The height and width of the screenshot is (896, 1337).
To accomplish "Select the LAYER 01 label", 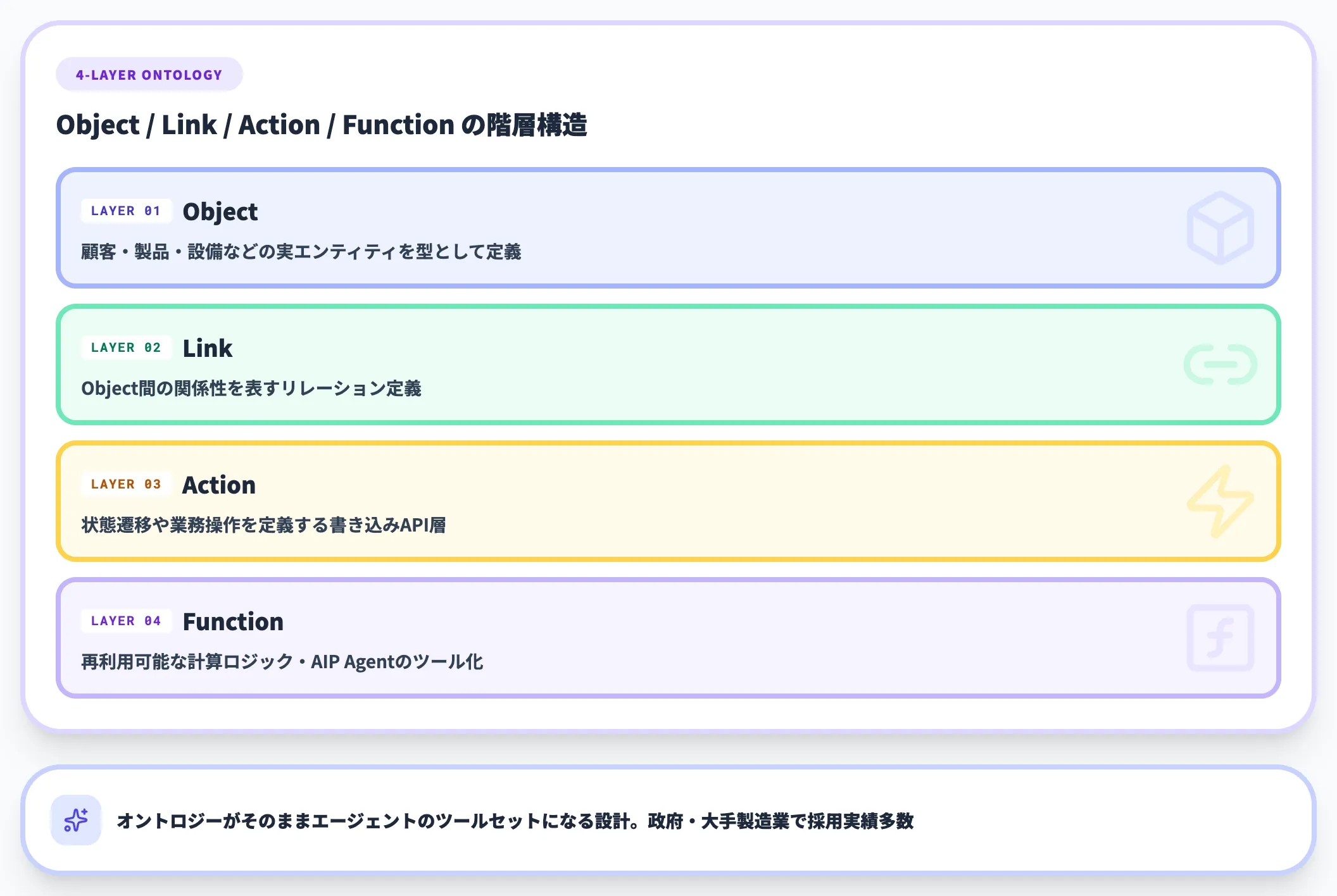I will pos(126,211).
